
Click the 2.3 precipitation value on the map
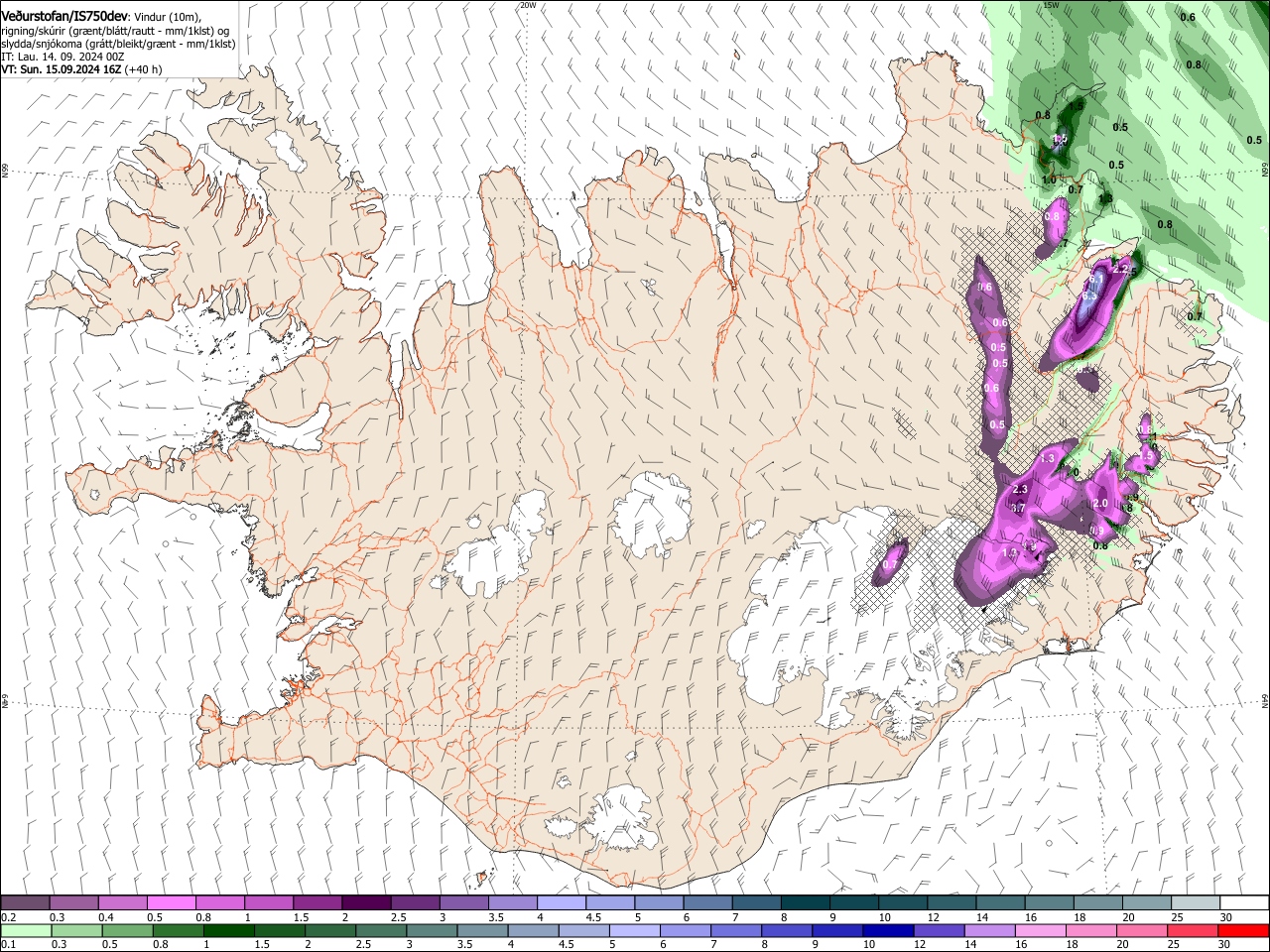[1020, 490]
